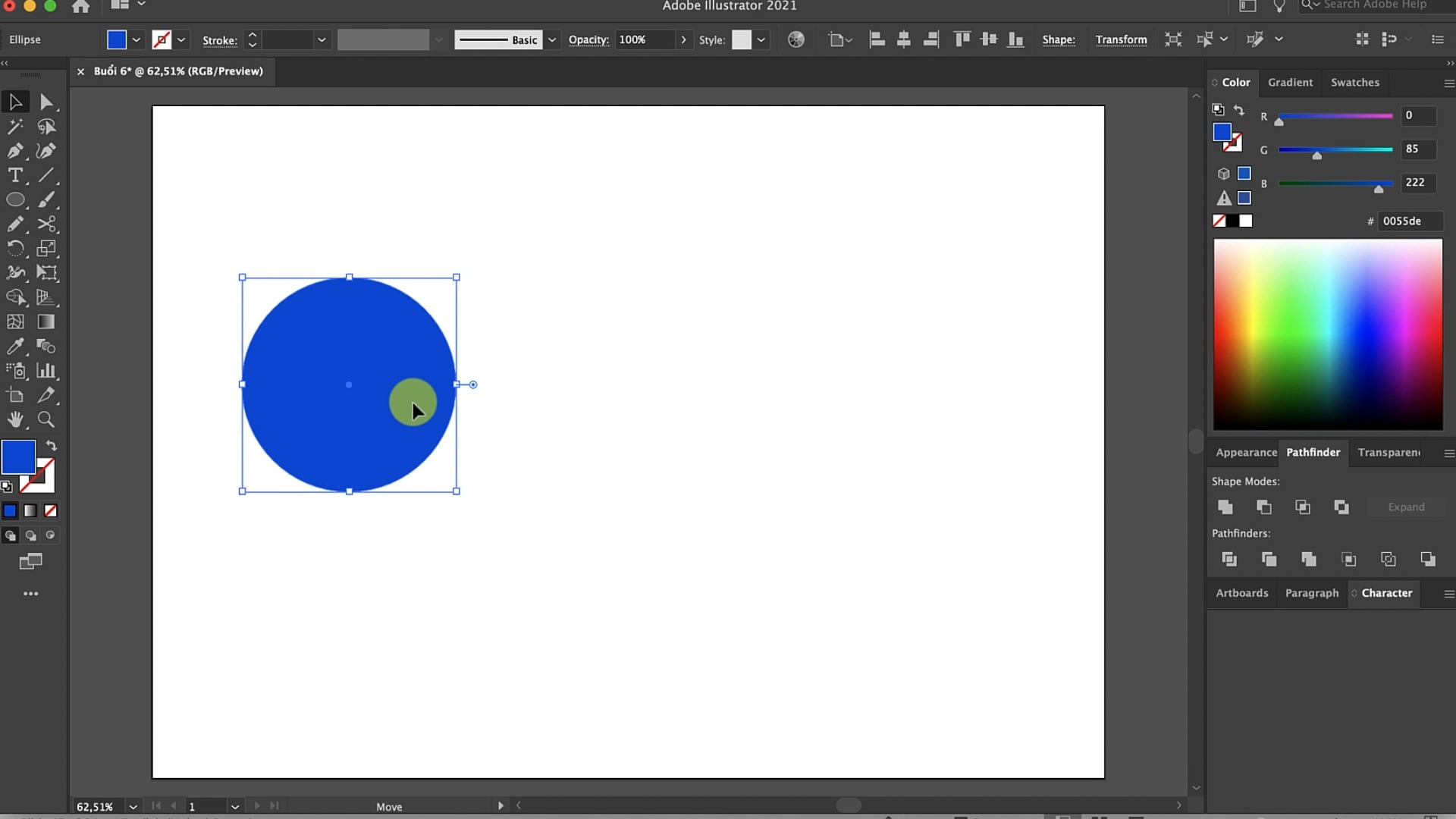Open the Edit Toolbar three dots
This screenshot has height=819, width=1456.
[x=31, y=594]
